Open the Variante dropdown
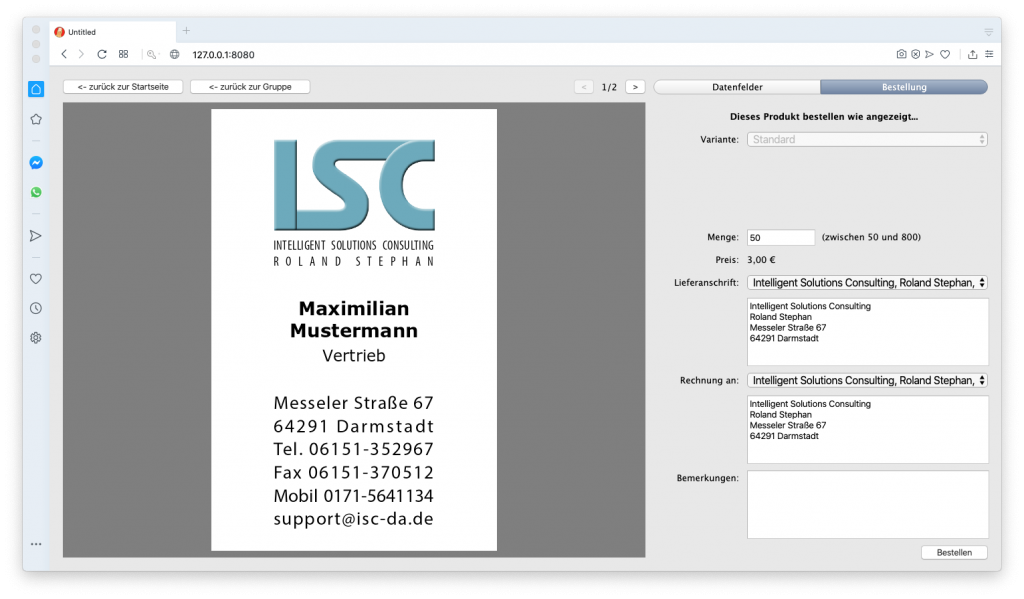This screenshot has width=1024, height=599. [x=867, y=140]
